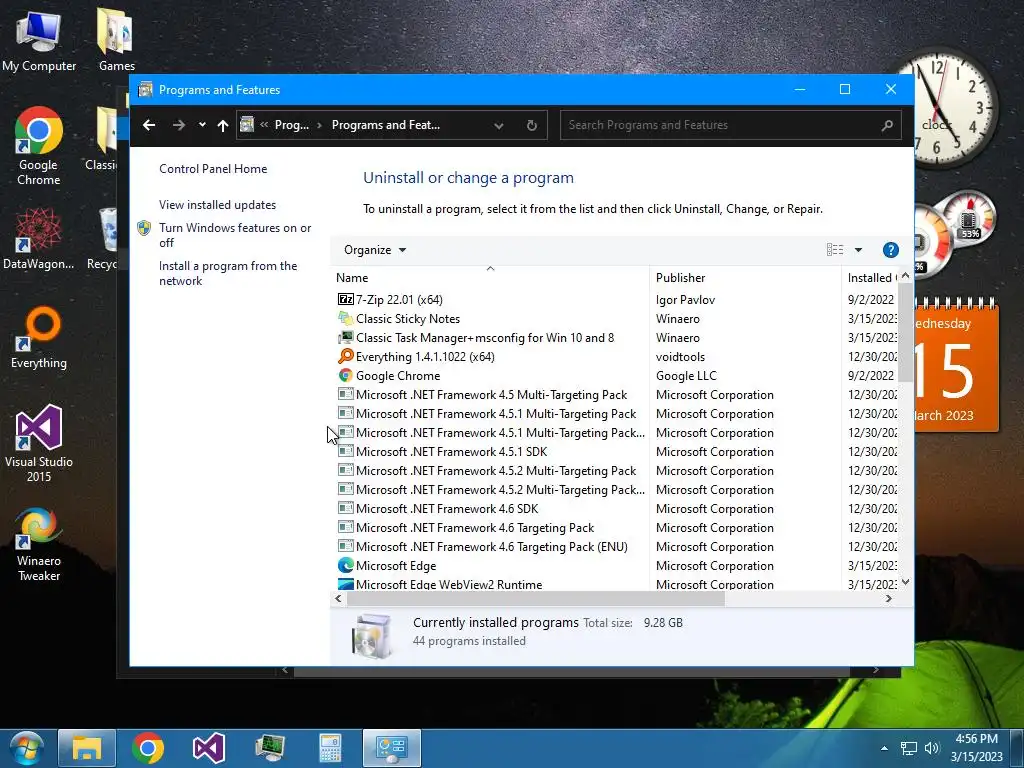Screen dimensions: 1024x768
Task: Open Chrome from the taskbar
Action: pyautogui.click(x=148, y=748)
